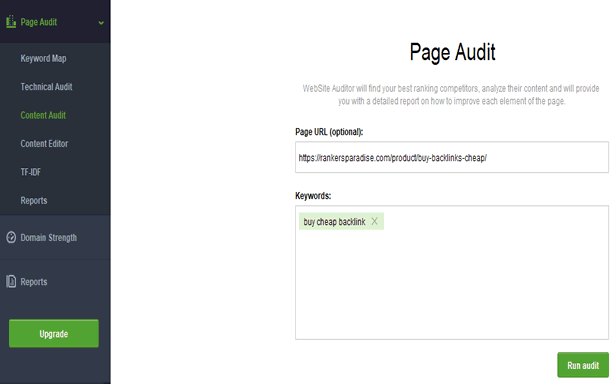The width and height of the screenshot is (610, 384).
Task: Click the Reports document icon in the sidebar
Action: [11, 281]
